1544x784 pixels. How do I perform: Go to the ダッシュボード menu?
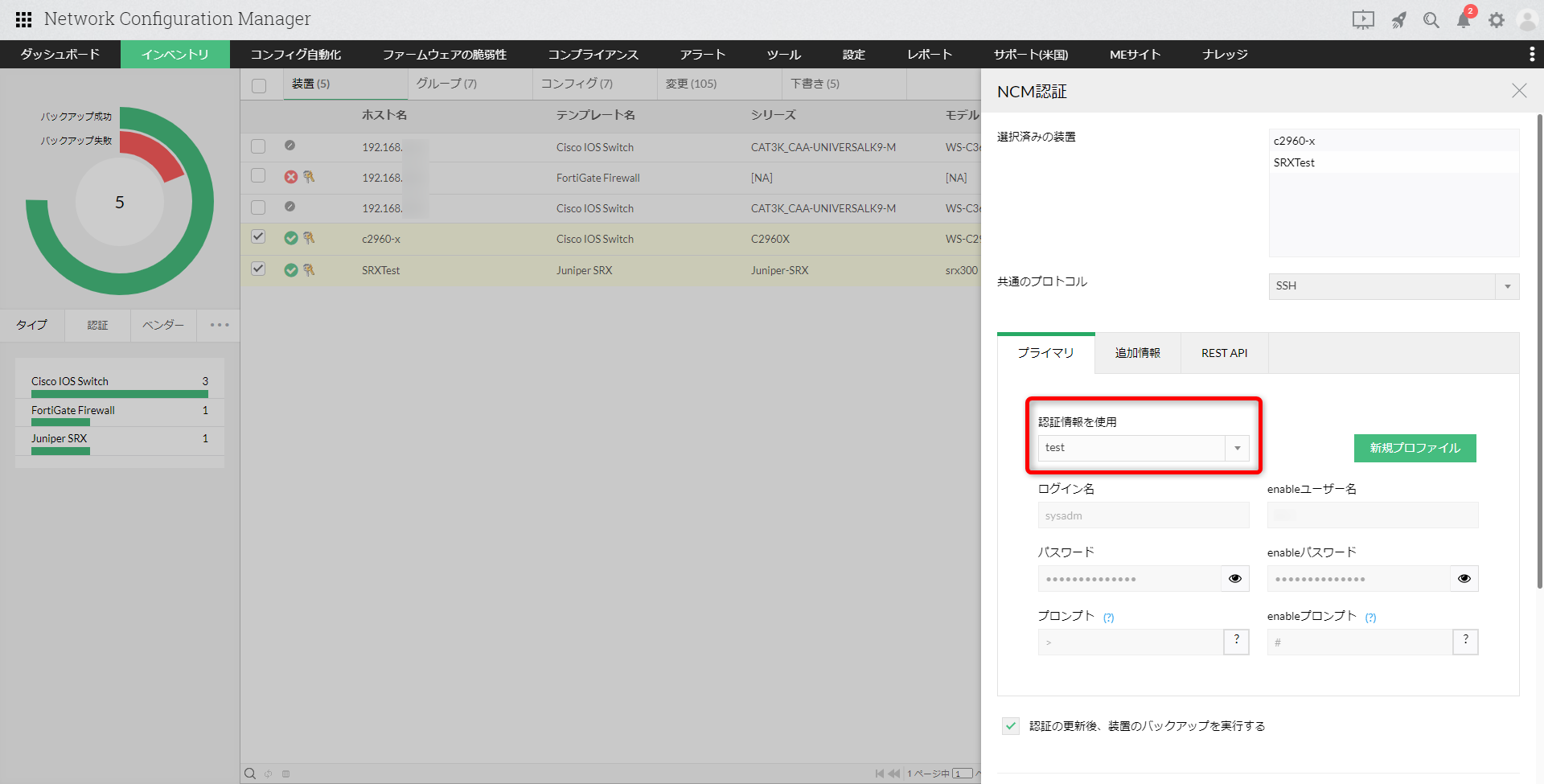60,54
